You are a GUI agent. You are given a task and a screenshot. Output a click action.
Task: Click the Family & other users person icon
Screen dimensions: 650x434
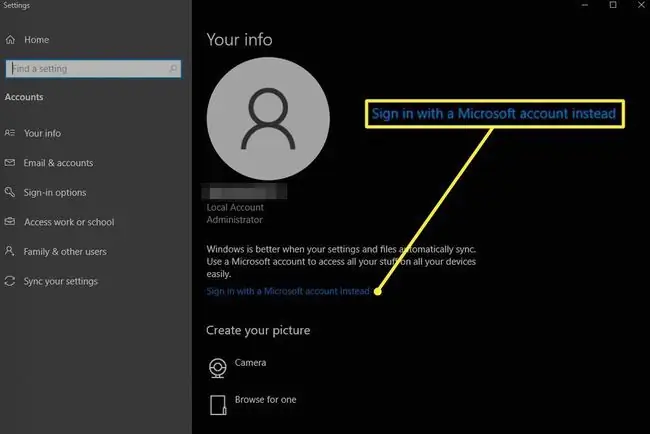10,251
